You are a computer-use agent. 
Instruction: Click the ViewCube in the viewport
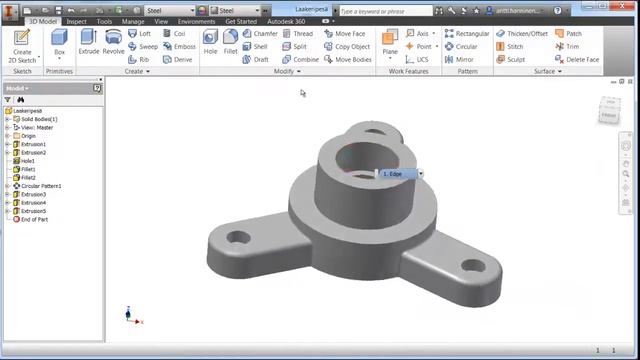609,110
